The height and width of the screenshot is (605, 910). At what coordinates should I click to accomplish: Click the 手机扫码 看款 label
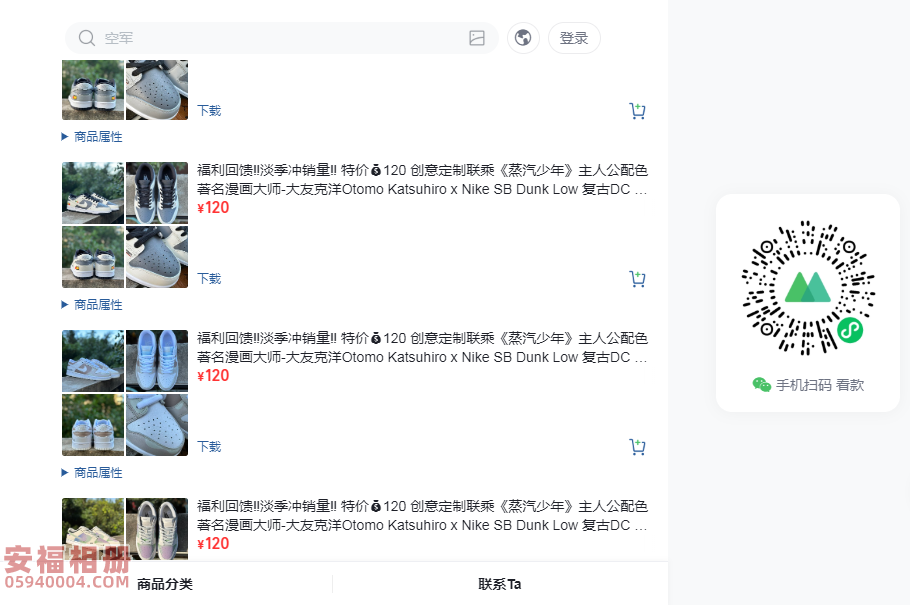820,385
